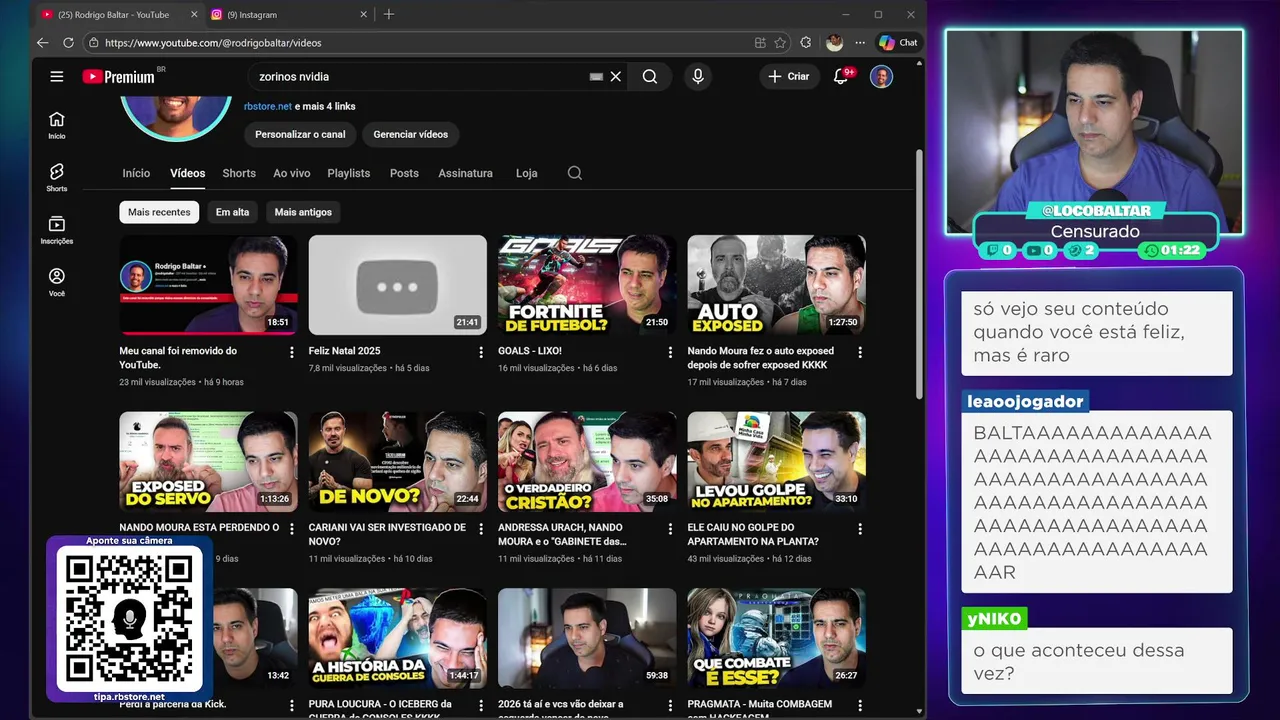Click the search magnifier button
Image resolution: width=1280 pixels, height=720 pixels.
[650, 76]
